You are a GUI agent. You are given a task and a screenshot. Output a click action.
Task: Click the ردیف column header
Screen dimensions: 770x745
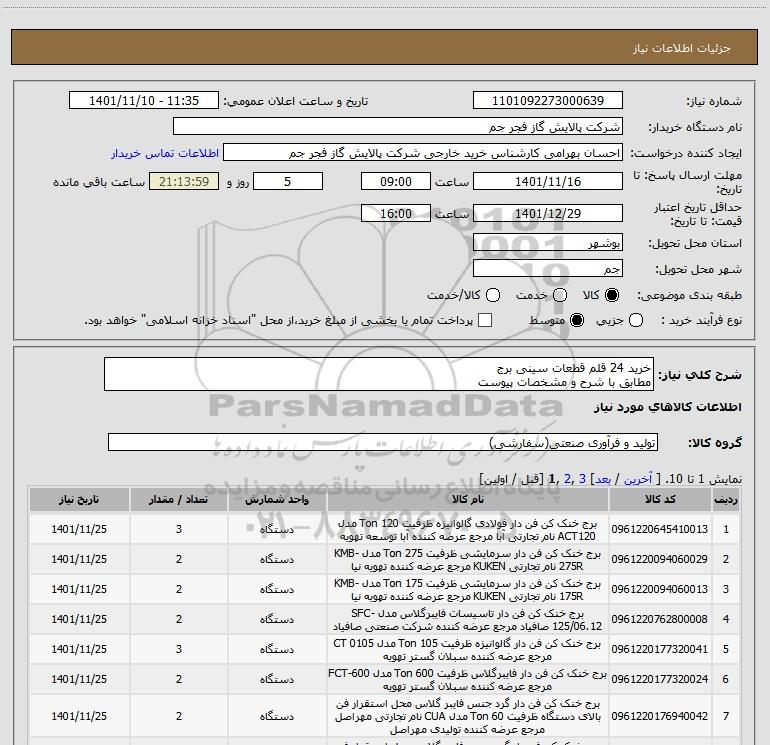click(x=726, y=499)
